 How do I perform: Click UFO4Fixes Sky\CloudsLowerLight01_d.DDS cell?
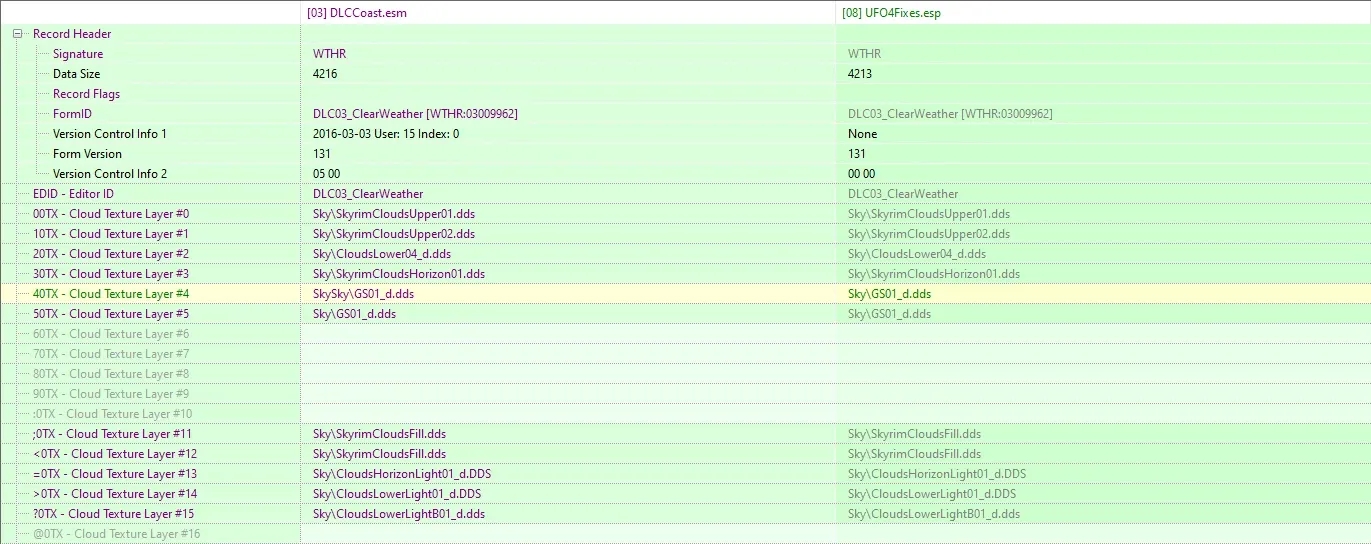click(932, 494)
